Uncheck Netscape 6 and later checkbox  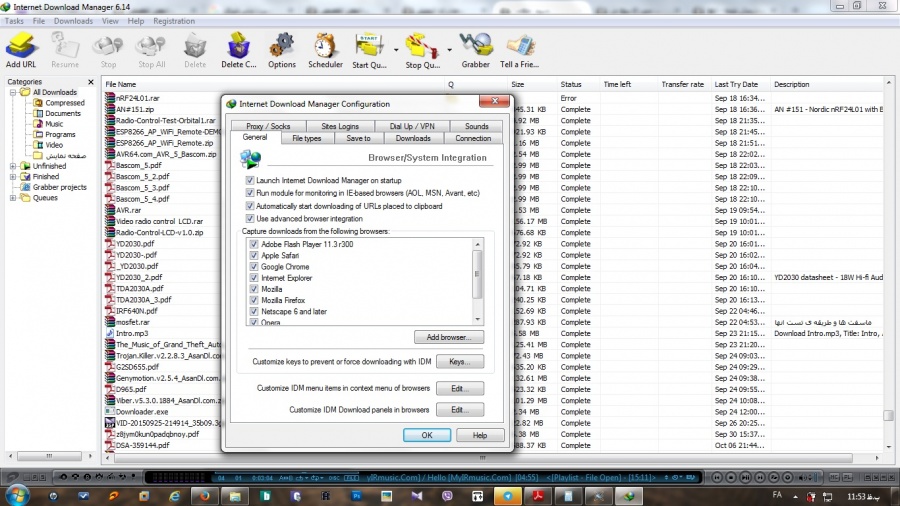254,312
